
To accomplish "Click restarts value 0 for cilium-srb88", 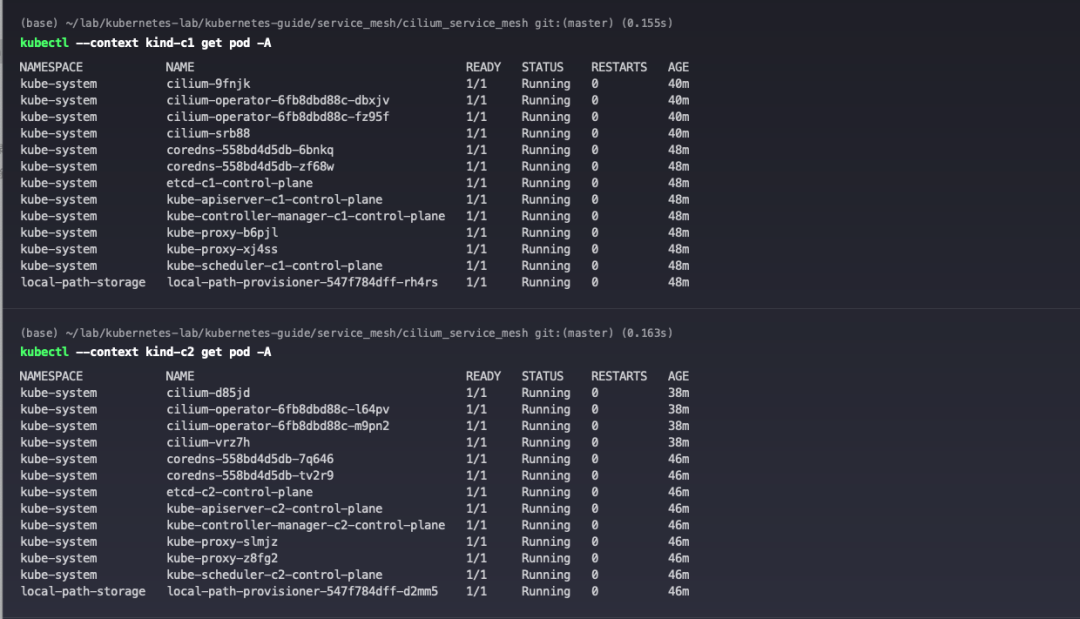I will click(x=595, y=134).
